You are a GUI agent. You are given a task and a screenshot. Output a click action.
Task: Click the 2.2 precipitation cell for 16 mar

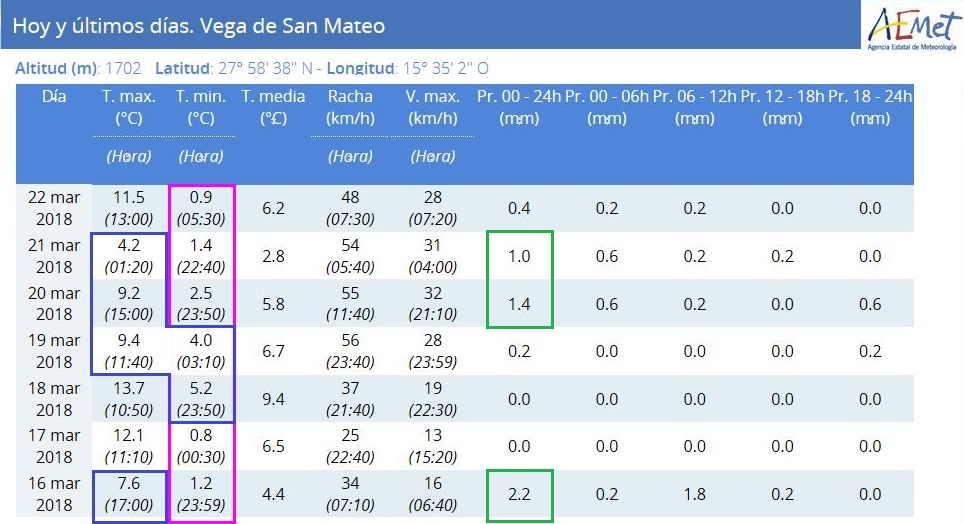coord(519,494)
